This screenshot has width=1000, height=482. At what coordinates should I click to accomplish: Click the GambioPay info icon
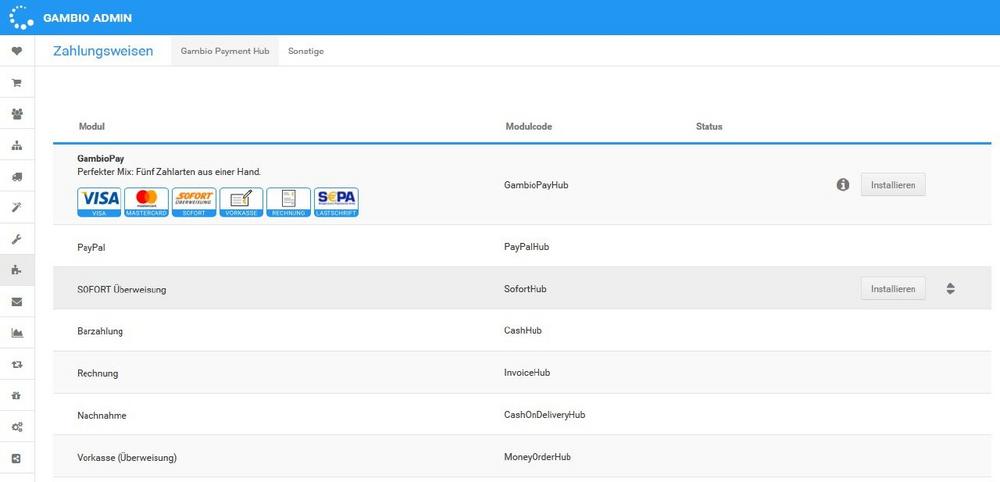(842, 185)
